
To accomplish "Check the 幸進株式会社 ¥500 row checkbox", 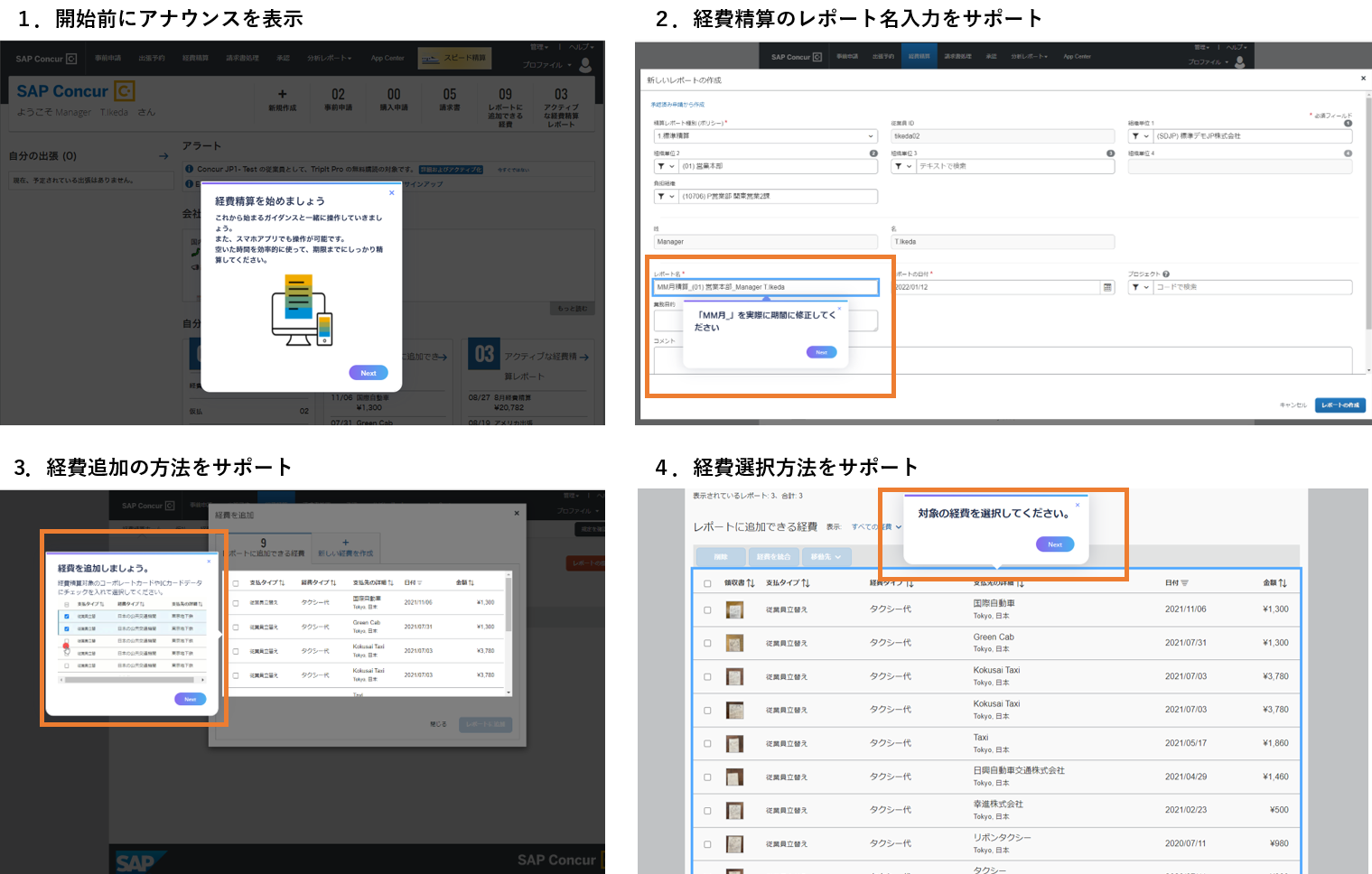I will pyautogui.click(x=707, y=811).
